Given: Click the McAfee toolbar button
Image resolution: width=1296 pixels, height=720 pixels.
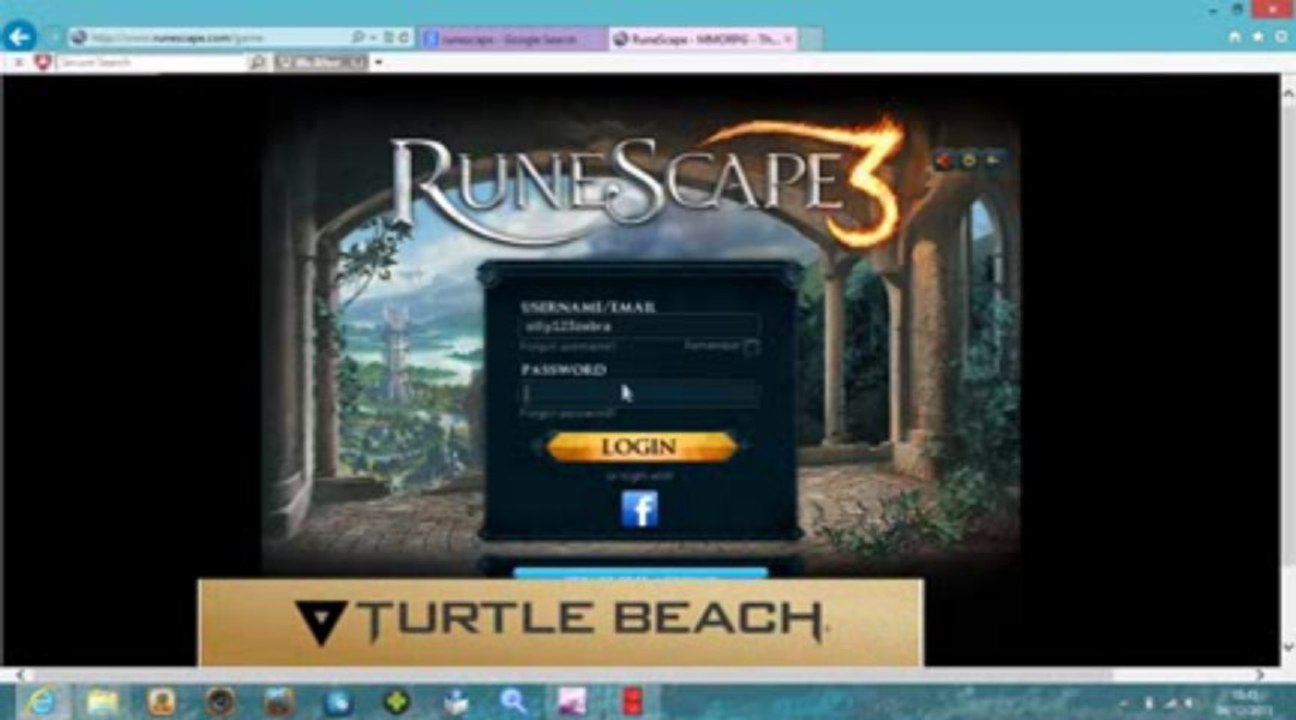Looking at the screenshot, I should pos(321,62).
